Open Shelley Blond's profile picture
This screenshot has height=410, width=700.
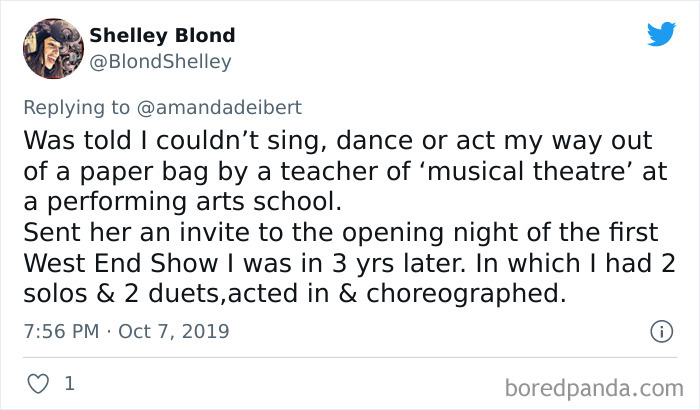tap(52, 49)
